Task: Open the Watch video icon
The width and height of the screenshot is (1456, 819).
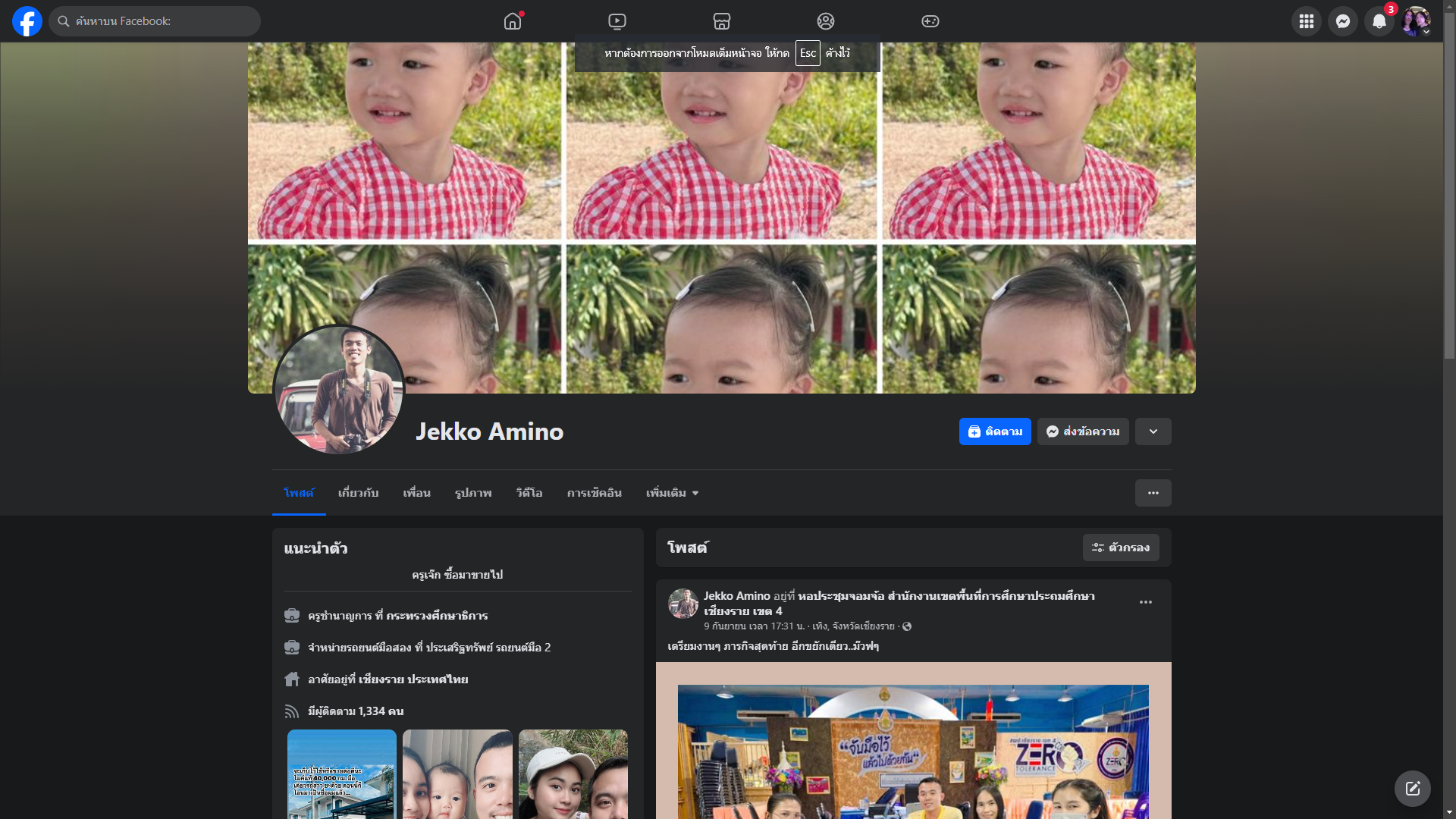Action: point(617,21)
